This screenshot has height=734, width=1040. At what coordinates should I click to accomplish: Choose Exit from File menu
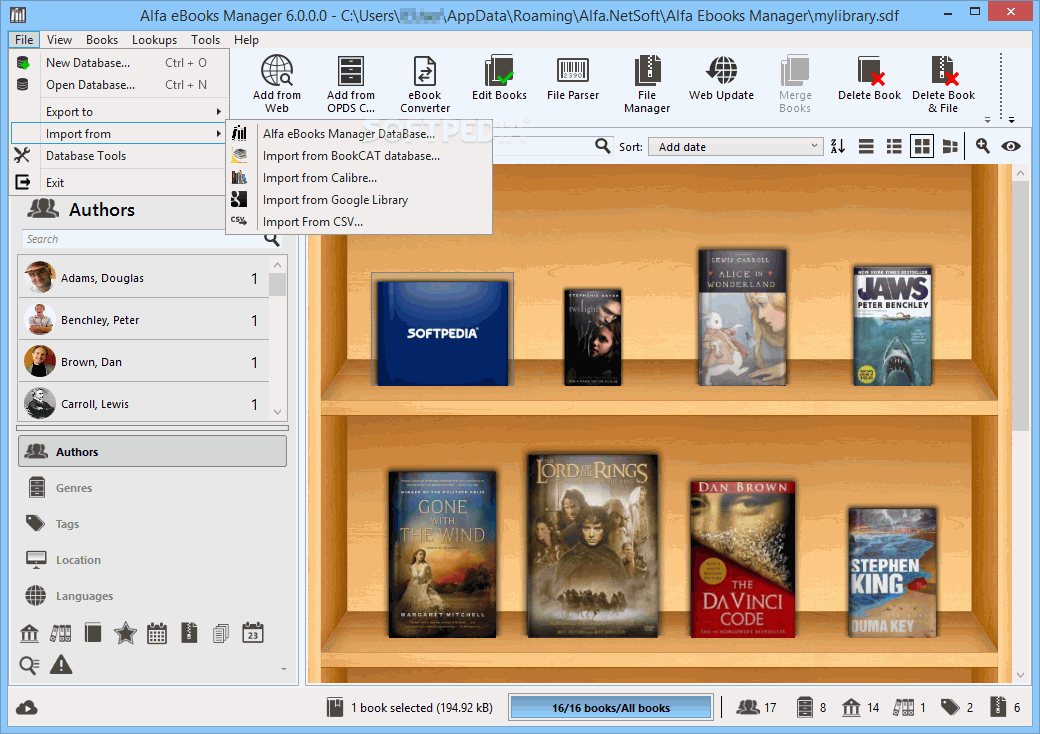click(119, 182)
